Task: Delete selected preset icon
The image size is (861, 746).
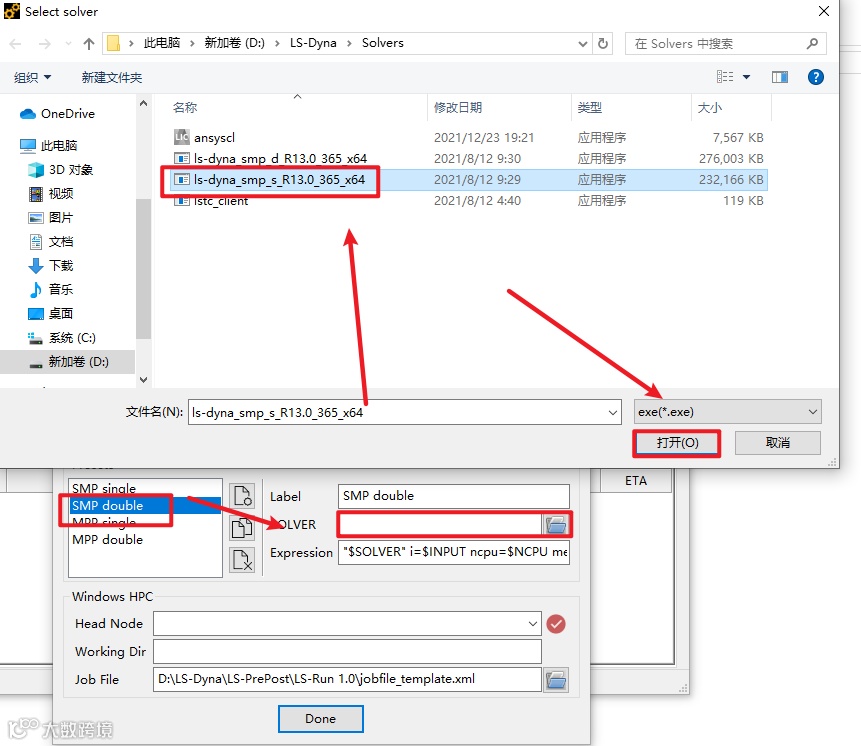Action: 242,560
